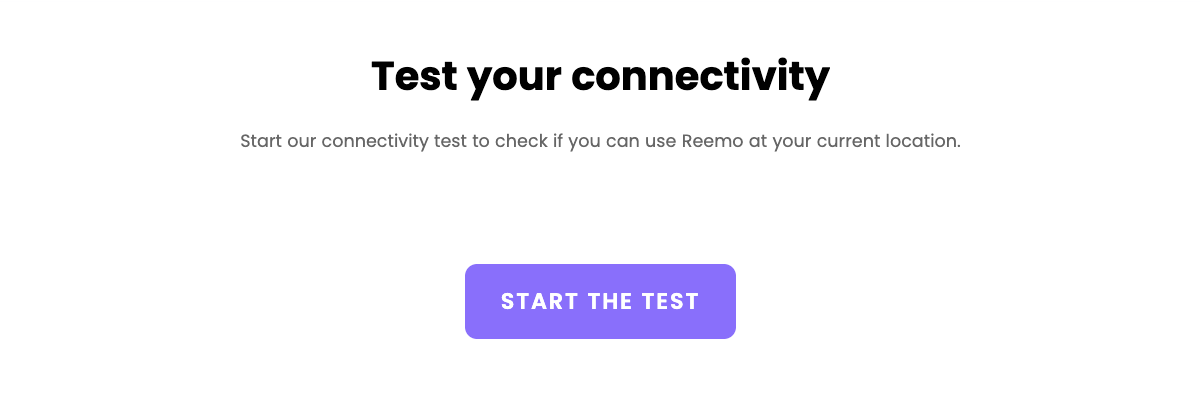This screenshot has height=400, width=1200.
Task: Click "if you can use" in the description
Action: (x=614, y=141)
